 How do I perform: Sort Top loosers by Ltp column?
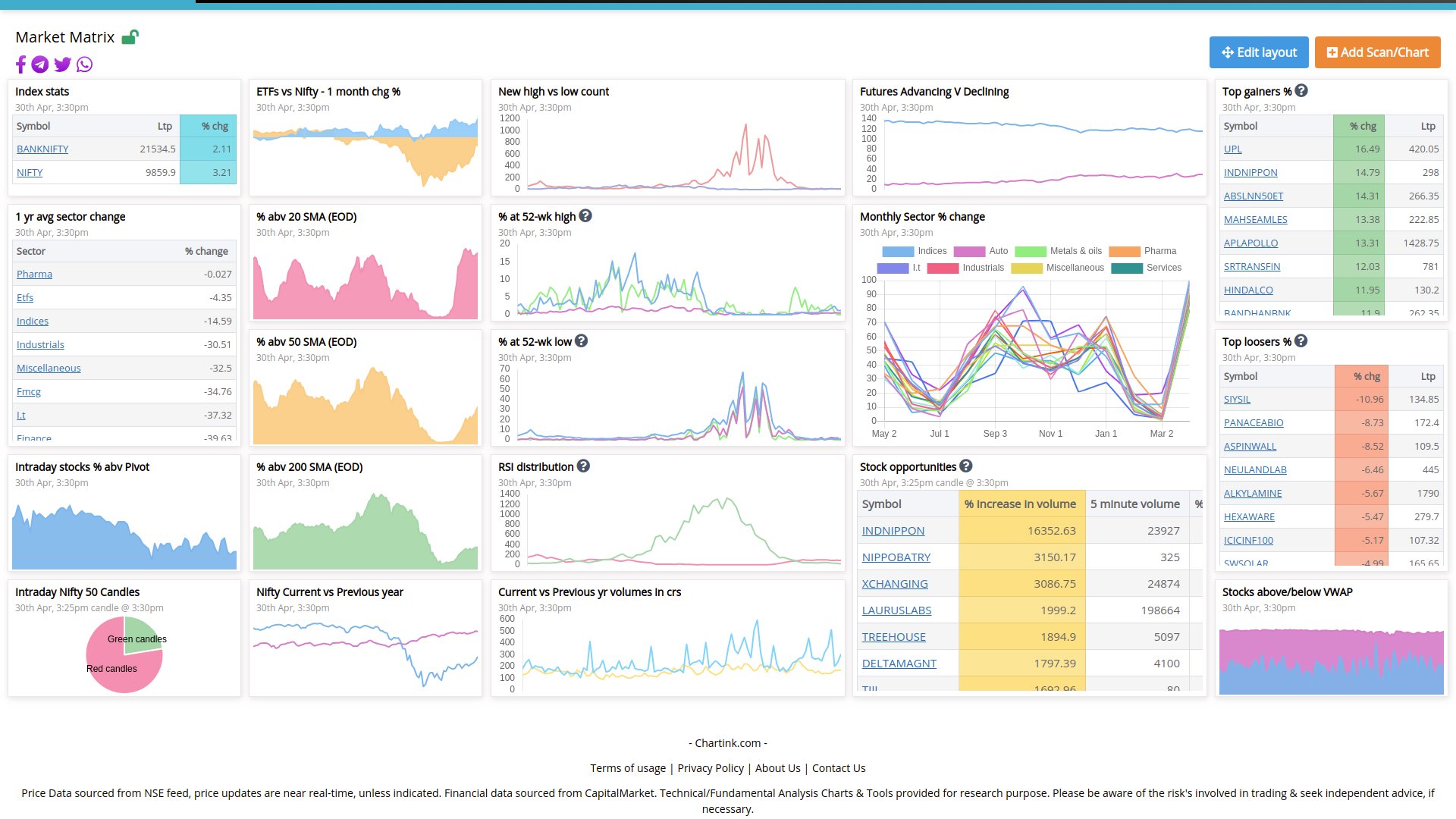[1427, 376]
